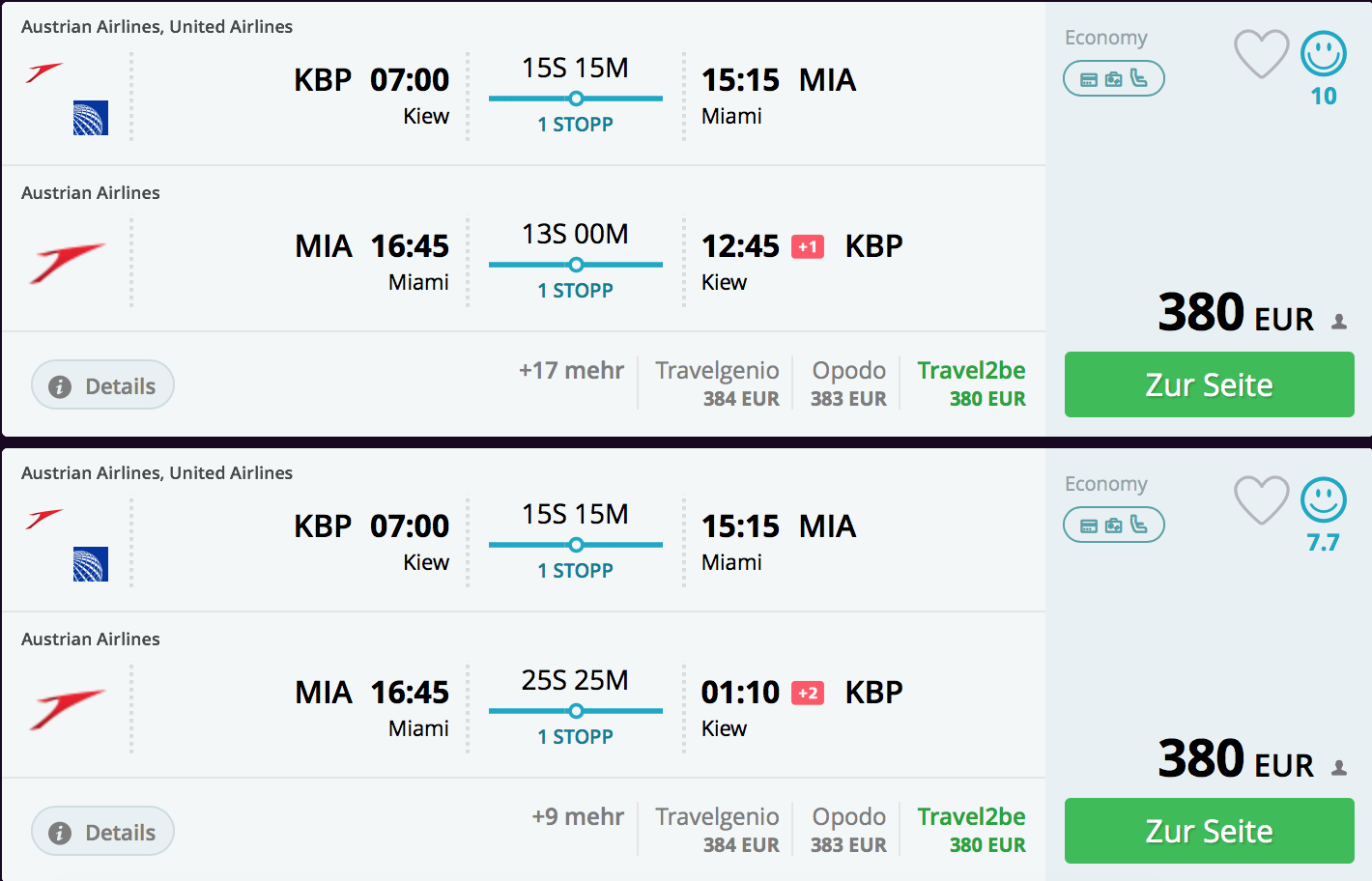Click first flight's Economy amenities icons badge
Image resolution: width=1372 pixels, height=881 pixels.
tap(1113, 79)
